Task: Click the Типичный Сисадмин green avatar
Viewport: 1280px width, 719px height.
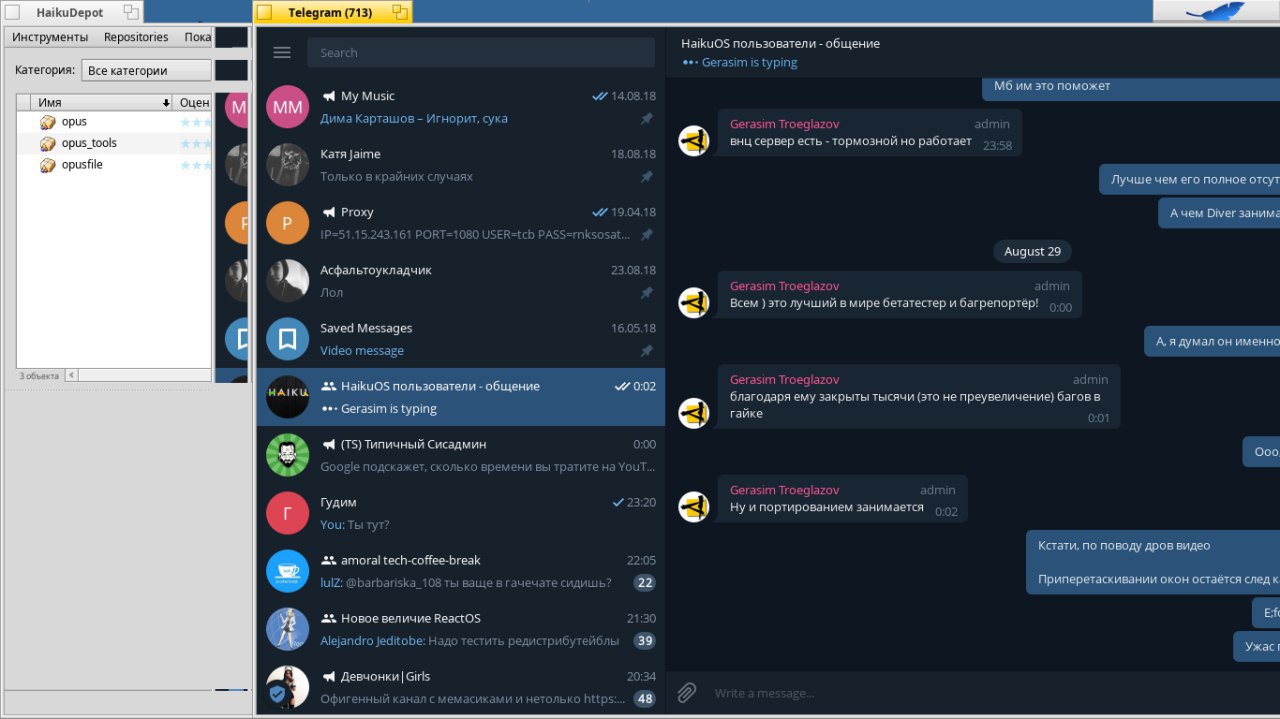Action: (287, 455)
